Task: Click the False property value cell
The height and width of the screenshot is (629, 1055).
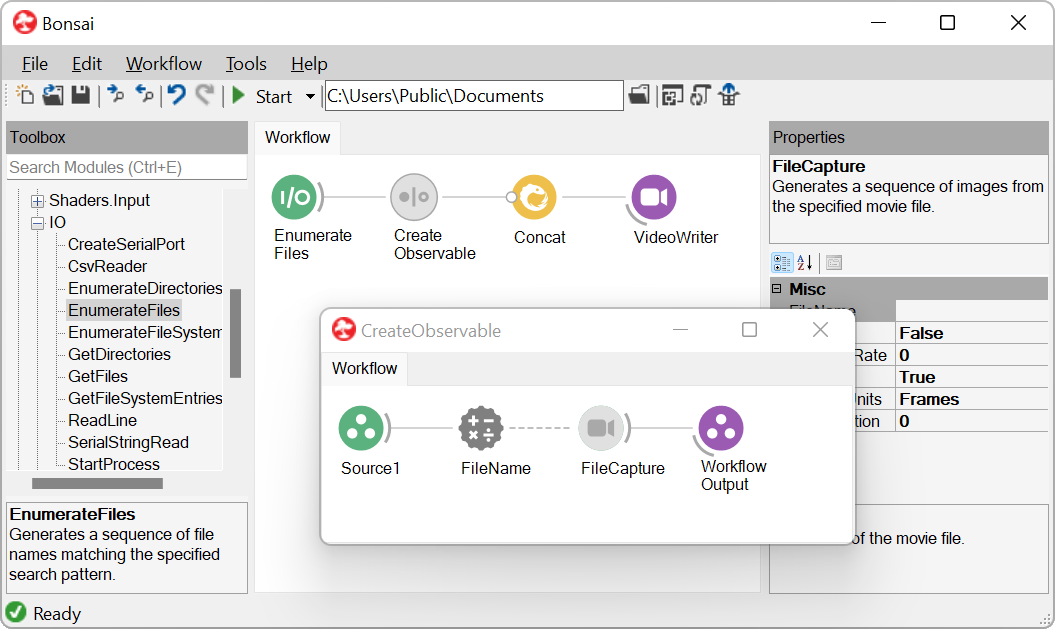Action: (x=972, y=333)
